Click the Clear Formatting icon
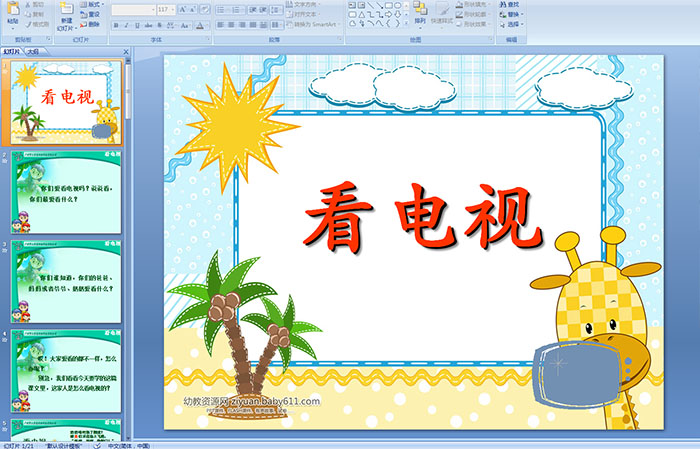700x449 pixels. pyautogui.click(x=204, y=9)
